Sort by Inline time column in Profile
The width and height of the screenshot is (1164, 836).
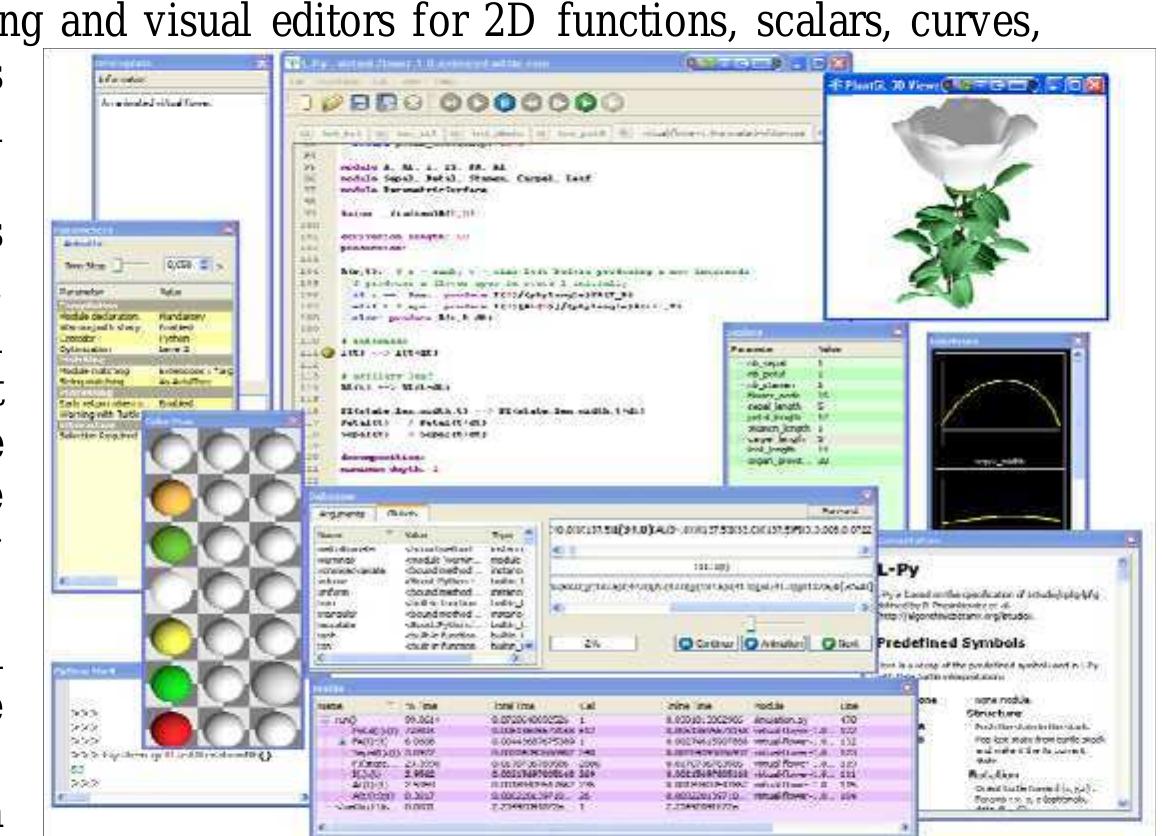[x=707, y=705]
